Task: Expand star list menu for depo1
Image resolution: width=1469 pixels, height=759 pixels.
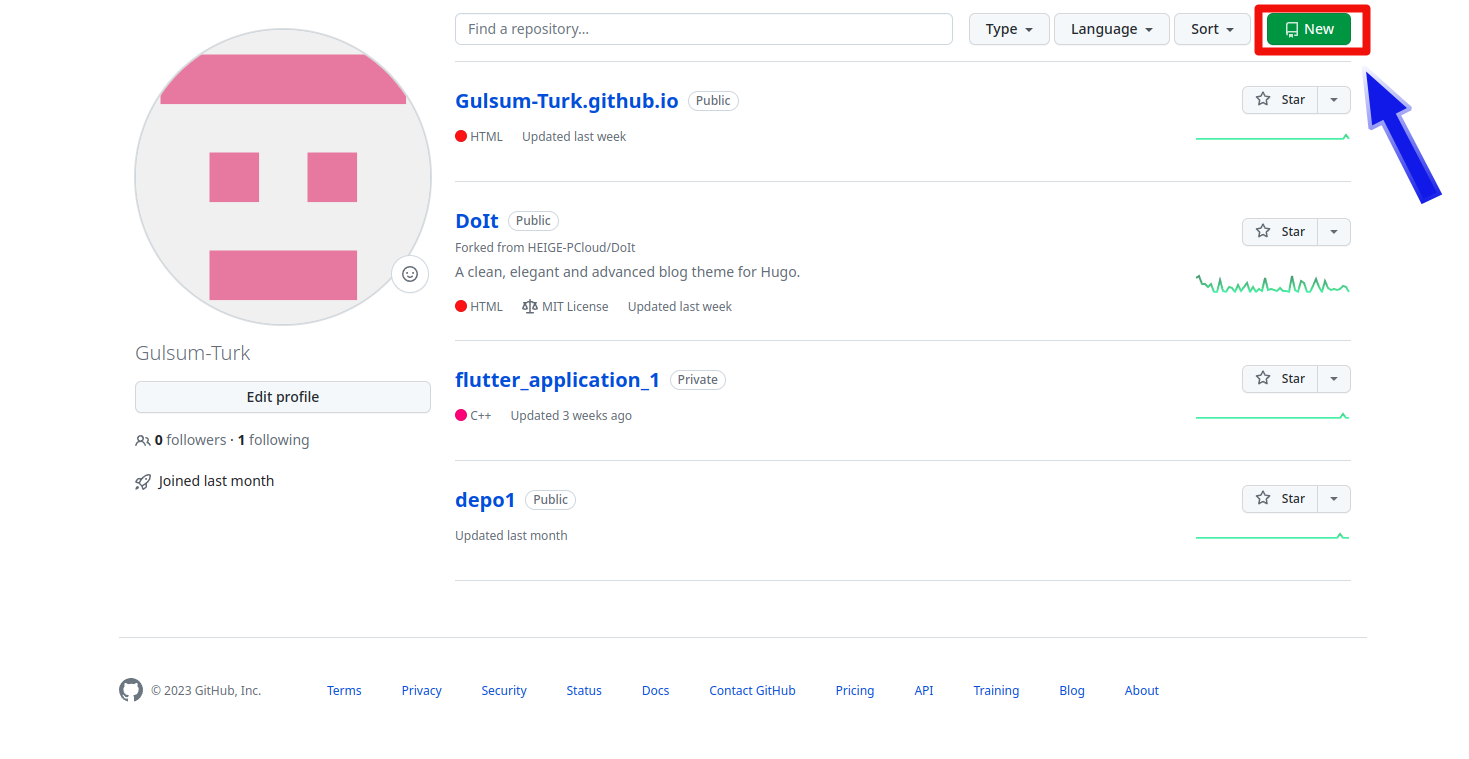Action: (x=1334, y=499)
